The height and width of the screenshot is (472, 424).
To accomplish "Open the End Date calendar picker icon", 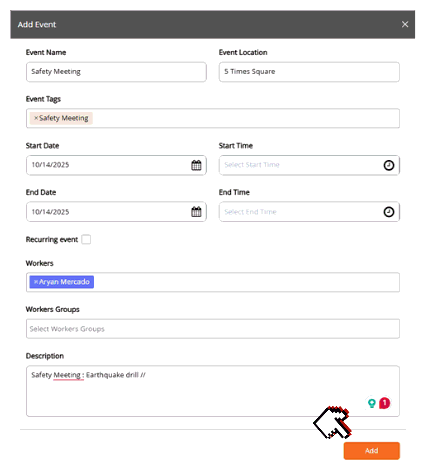I will coord(196,212).
